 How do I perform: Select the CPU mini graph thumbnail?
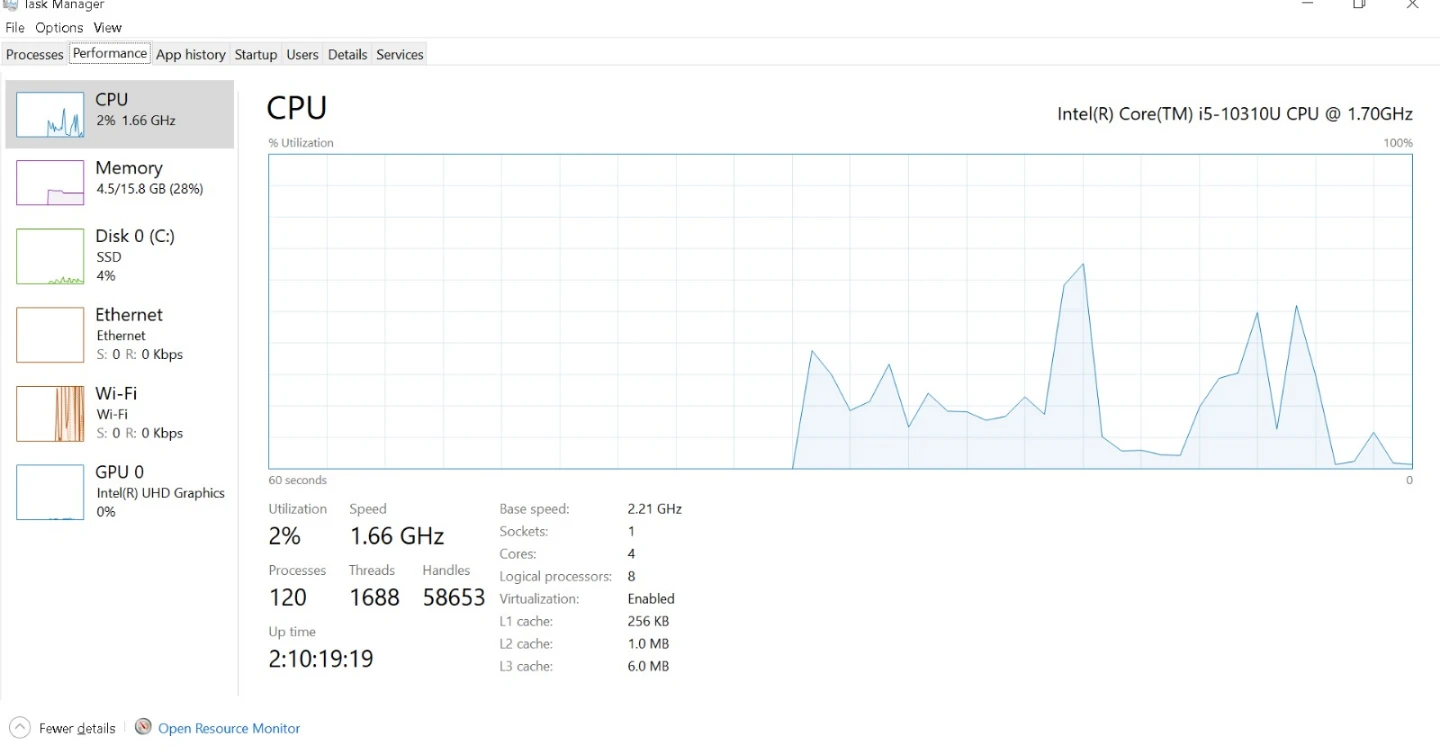tap(50, 114)
